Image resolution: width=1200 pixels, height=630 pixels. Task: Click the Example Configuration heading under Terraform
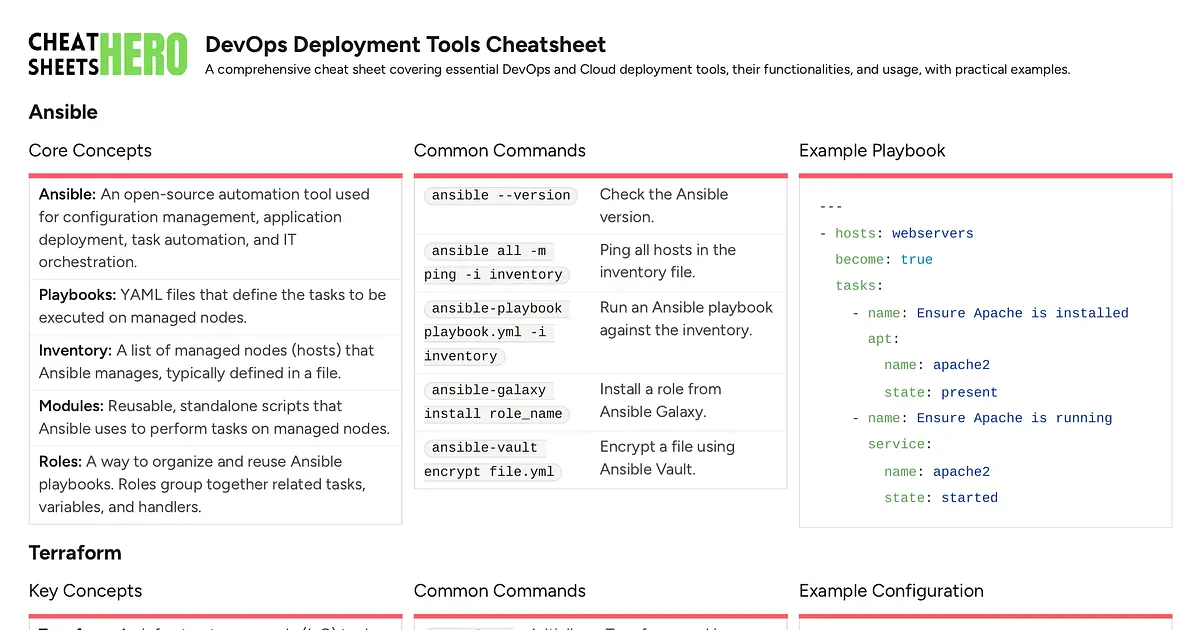(891, 591)
